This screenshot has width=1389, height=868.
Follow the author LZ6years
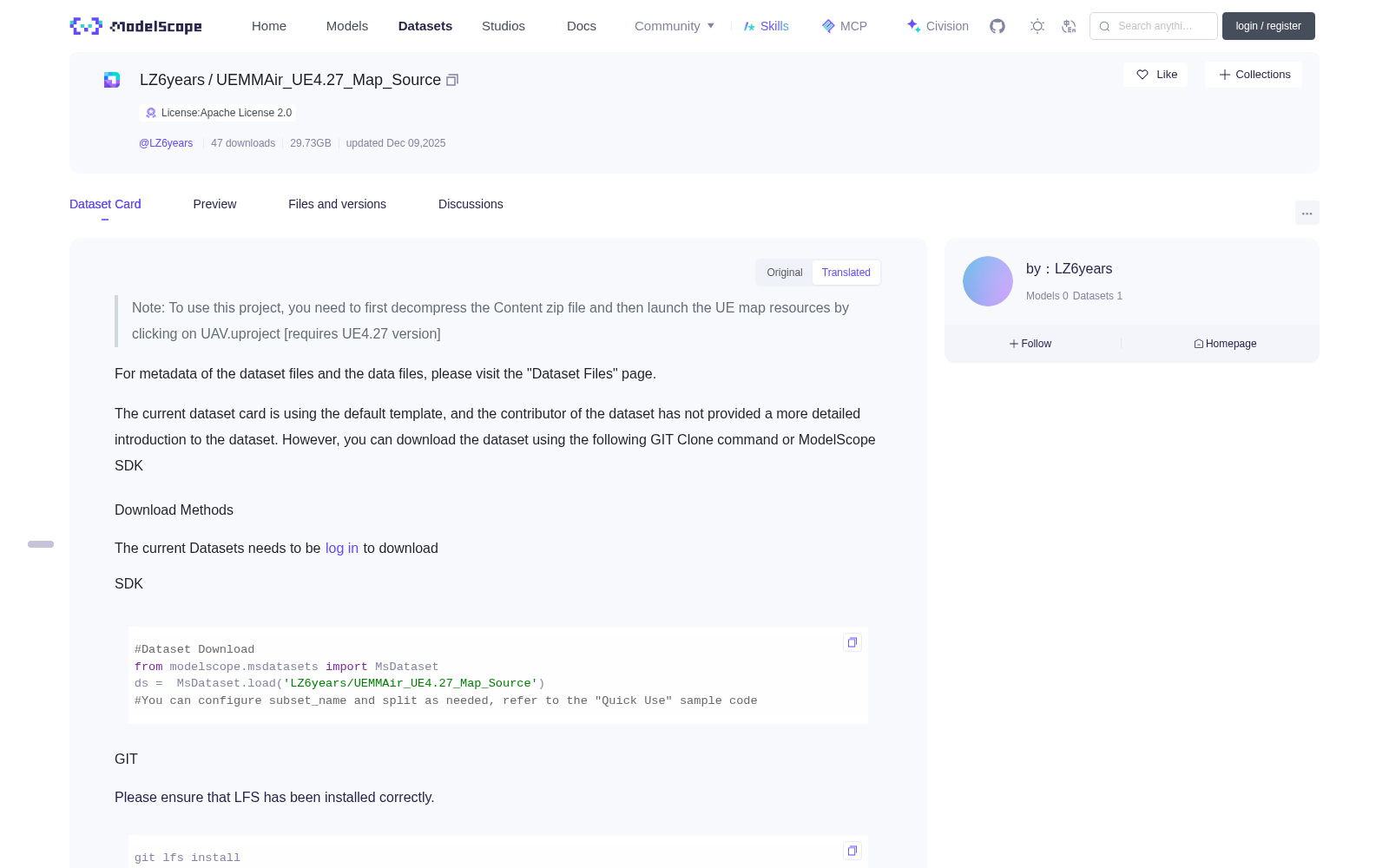[x=1030, y=344]
